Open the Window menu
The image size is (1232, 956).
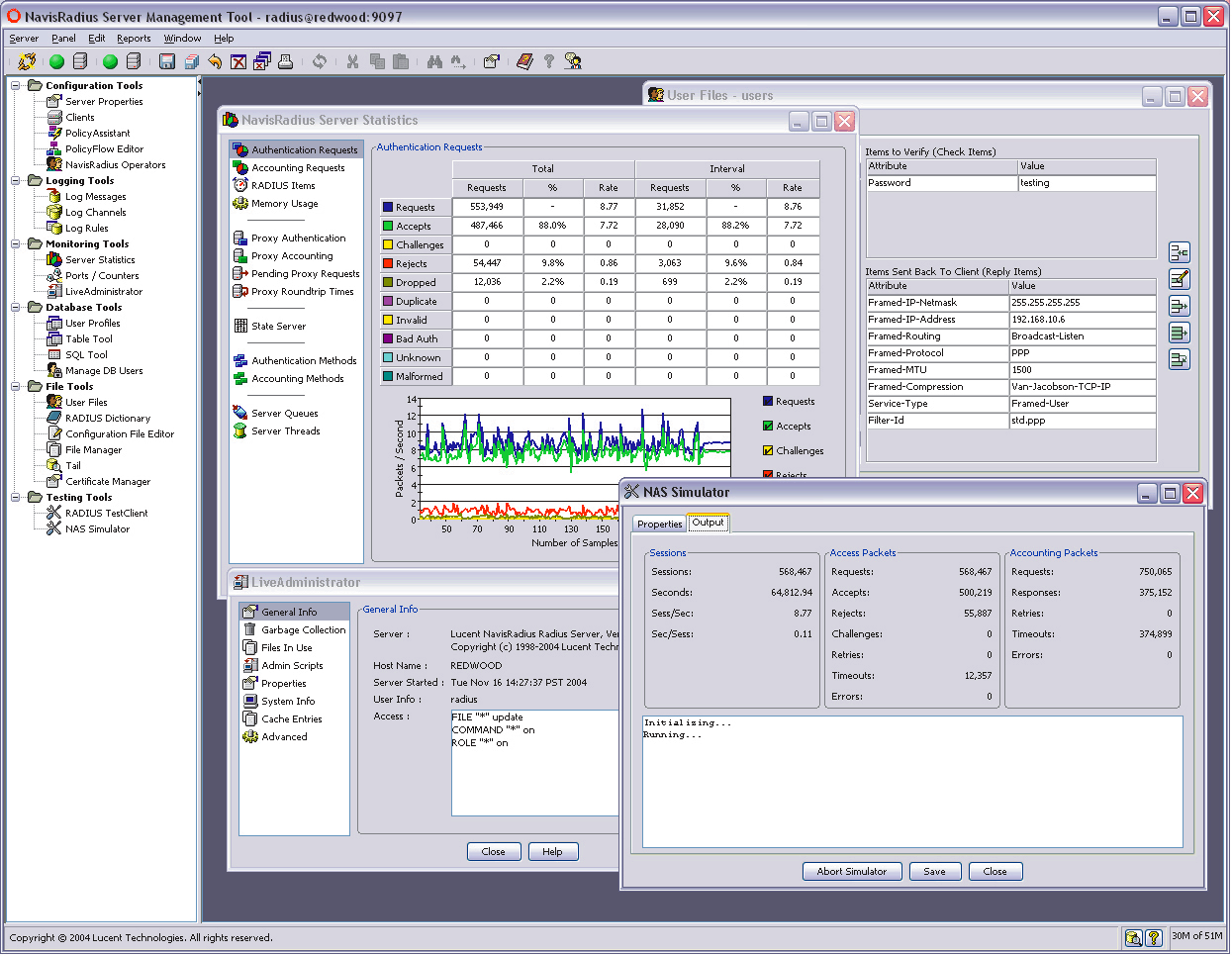[182, 39]
